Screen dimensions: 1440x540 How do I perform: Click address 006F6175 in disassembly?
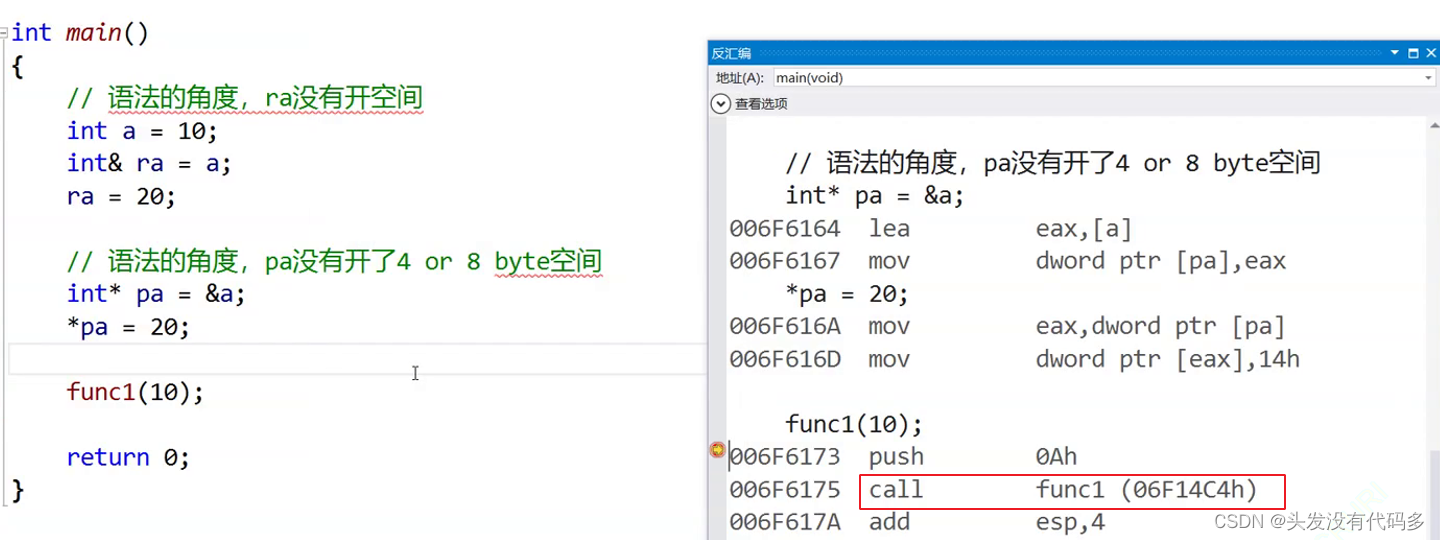[x=785, y=490]
